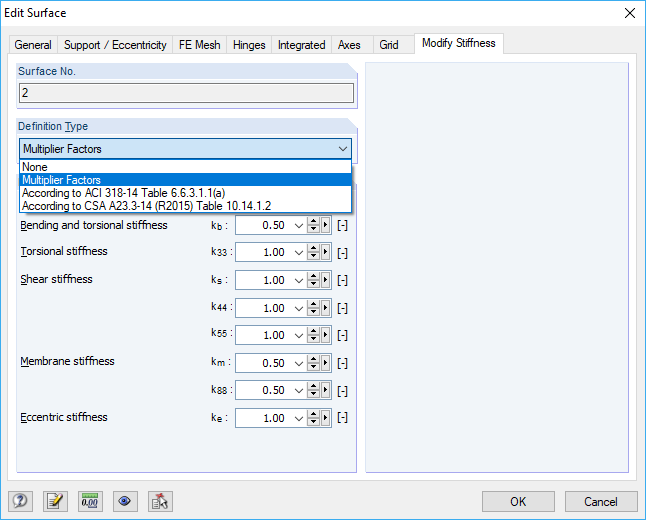Open the k55 right-arrow menu button

click(x=325, y=335)
